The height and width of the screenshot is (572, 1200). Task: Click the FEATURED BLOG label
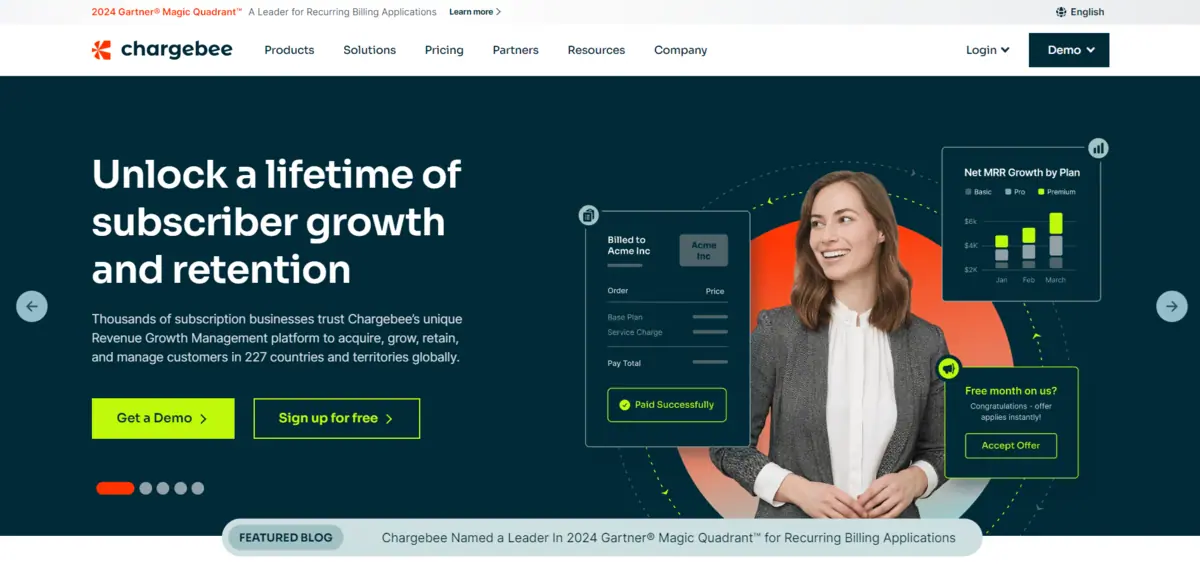285,537
